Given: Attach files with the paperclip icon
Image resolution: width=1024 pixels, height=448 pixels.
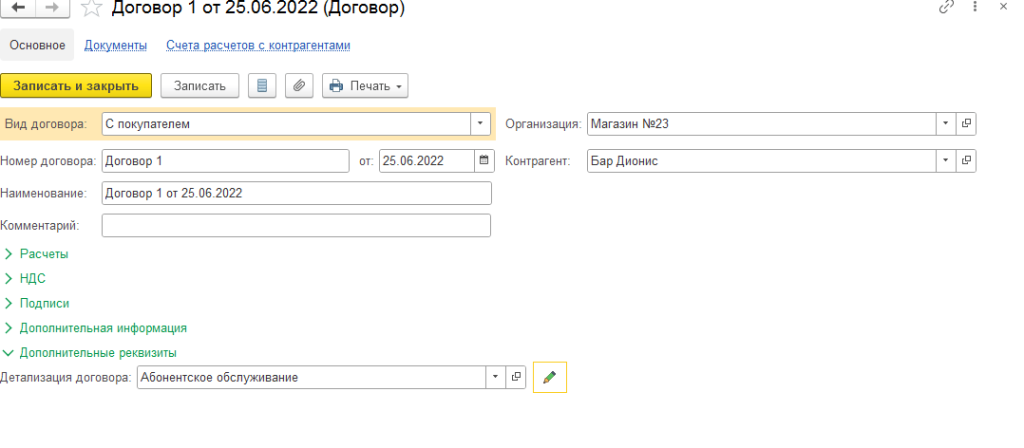Looking at the screenshot, I should 299,86.
